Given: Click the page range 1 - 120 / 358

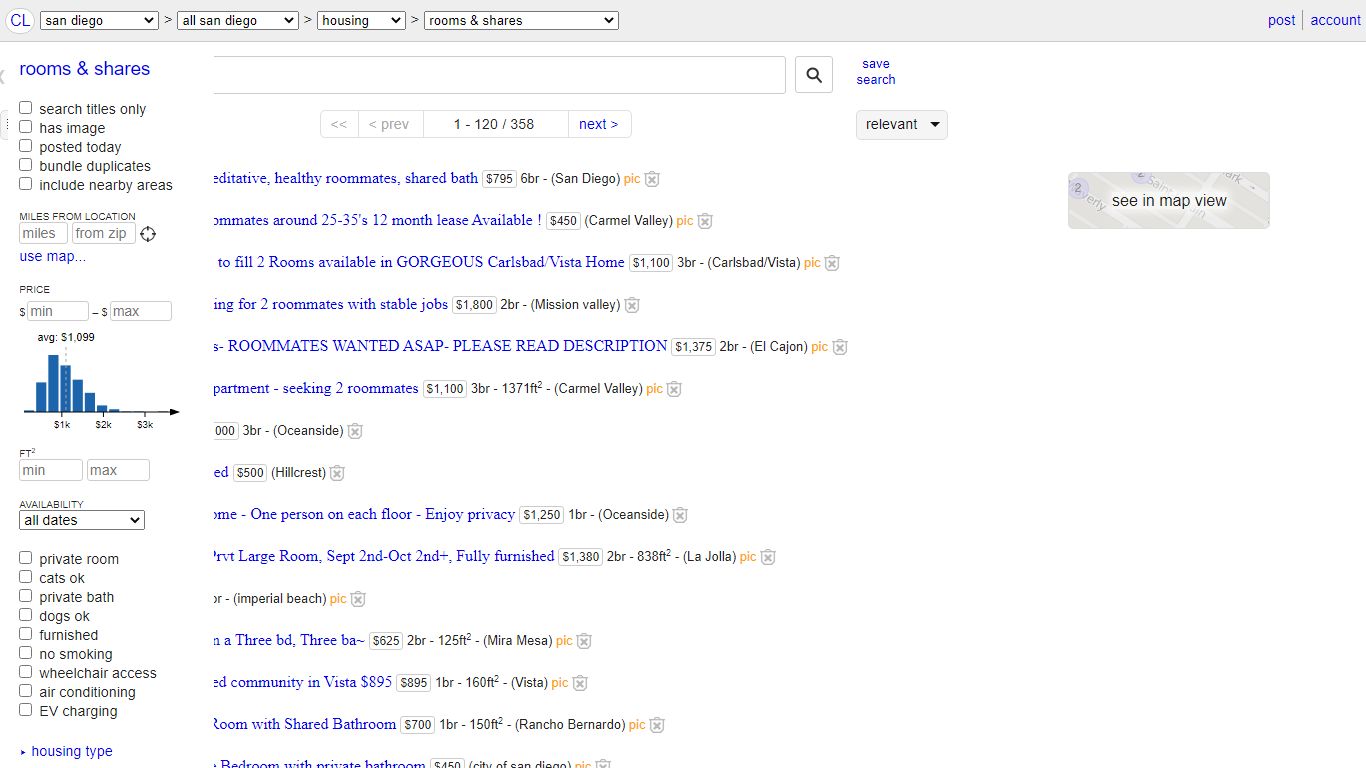Looking at the screenshot, I should [494, 124].
